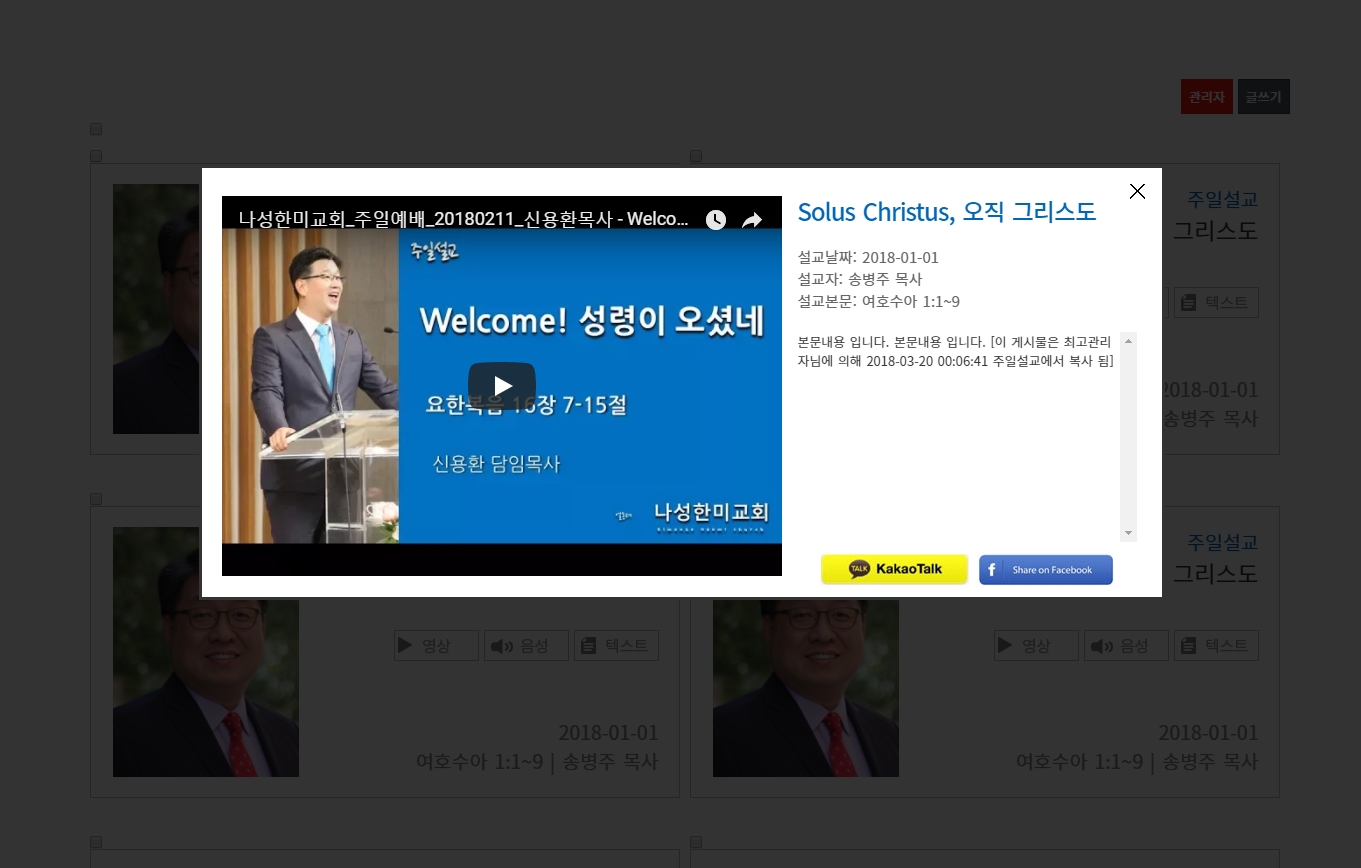Click the 관리자 admin button

click(x=1206, y=97)
